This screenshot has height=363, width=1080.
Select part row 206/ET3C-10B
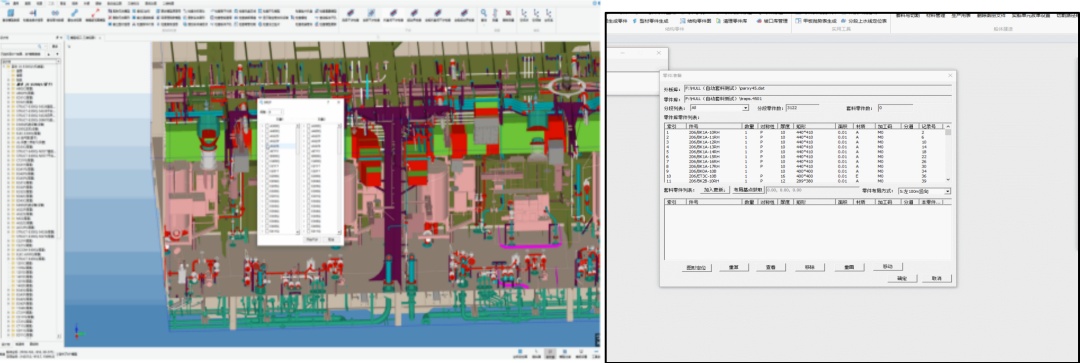tap(803, 176)
